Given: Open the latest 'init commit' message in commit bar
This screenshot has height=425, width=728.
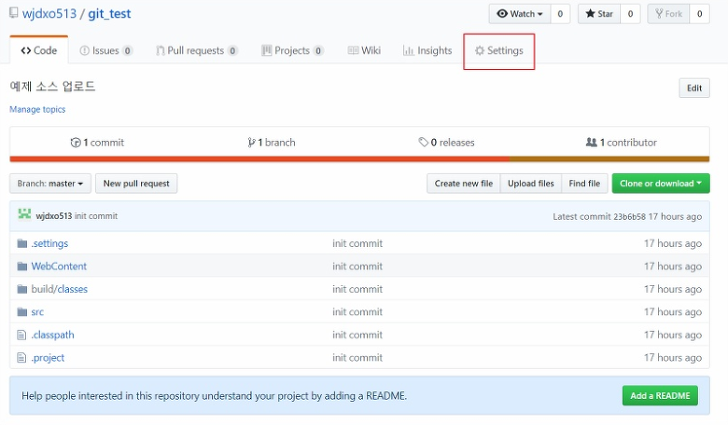Looking at the screenshot, I should click(96, 216).
